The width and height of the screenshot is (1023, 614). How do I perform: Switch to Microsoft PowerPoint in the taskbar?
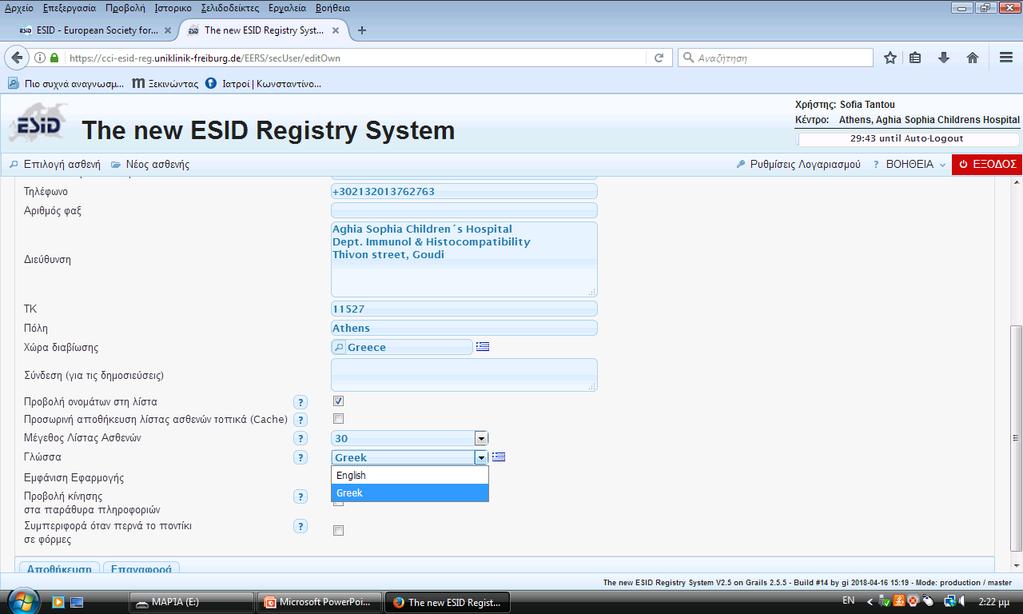(x=317, y=602)
